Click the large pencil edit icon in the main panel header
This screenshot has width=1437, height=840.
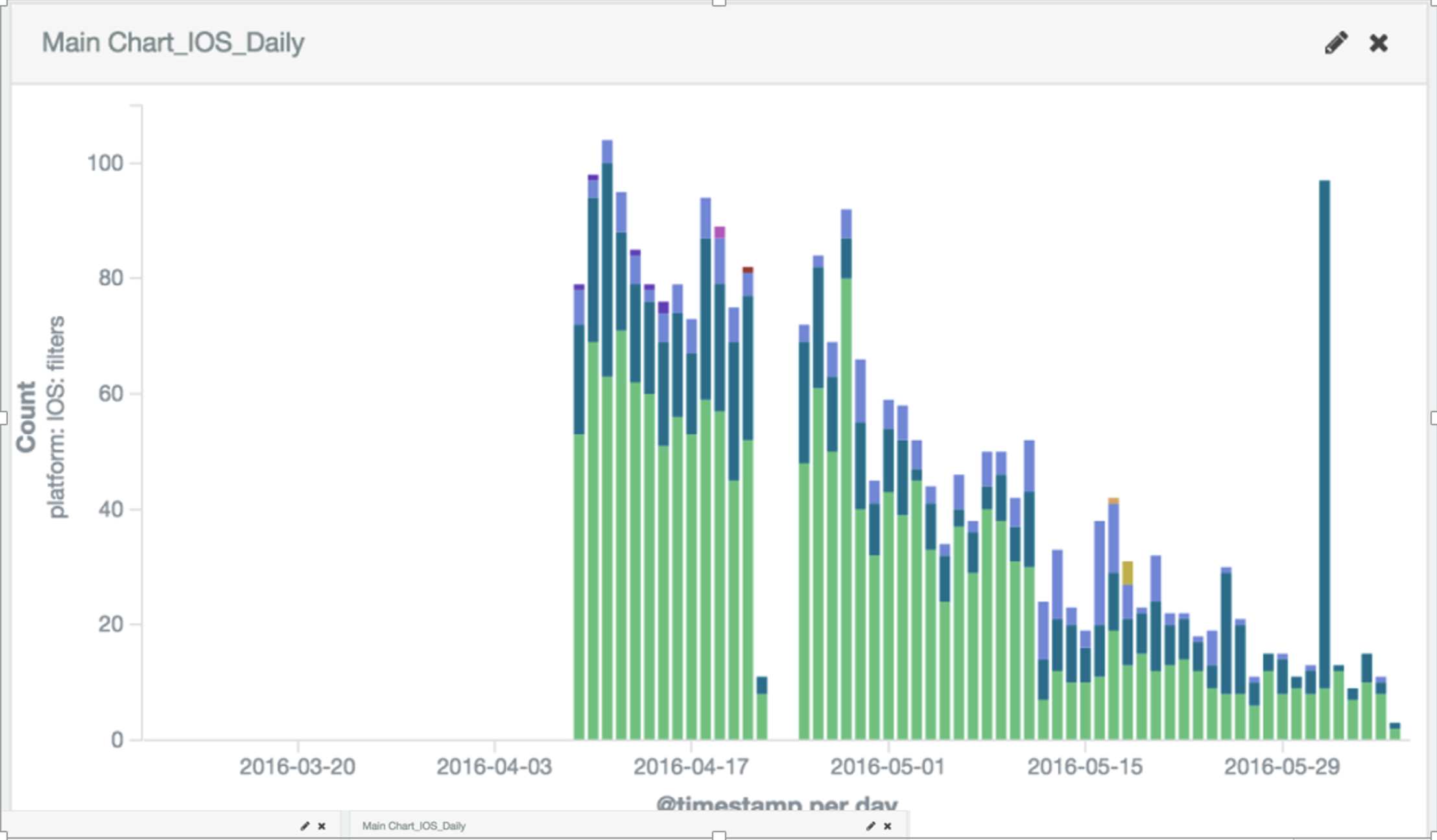click(1336, 43)
